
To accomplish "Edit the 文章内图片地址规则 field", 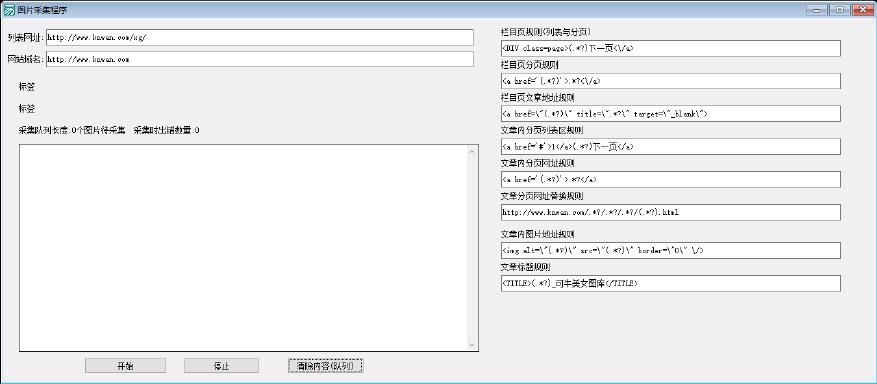I will (671, 250).
